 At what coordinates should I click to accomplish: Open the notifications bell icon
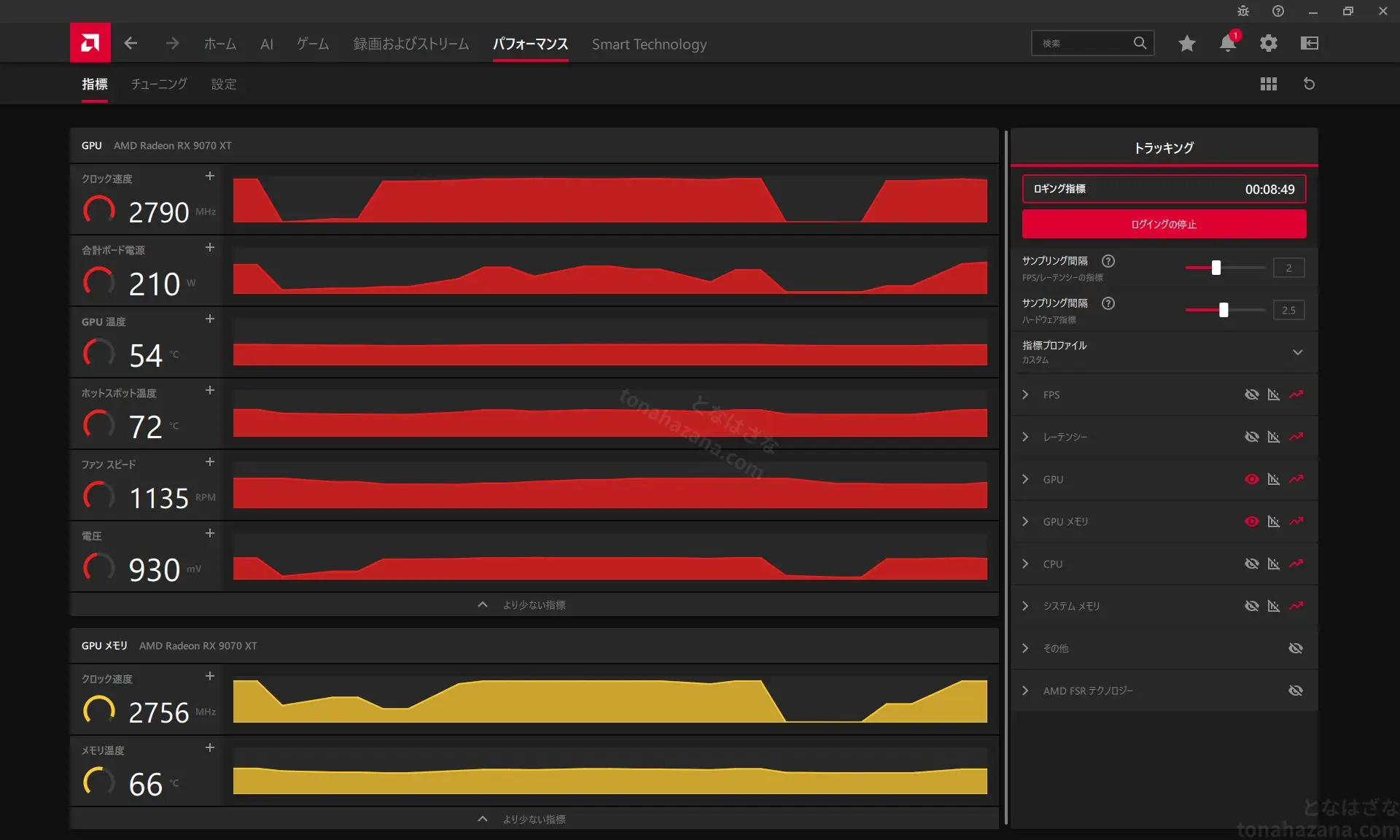tap(1228, 43)
